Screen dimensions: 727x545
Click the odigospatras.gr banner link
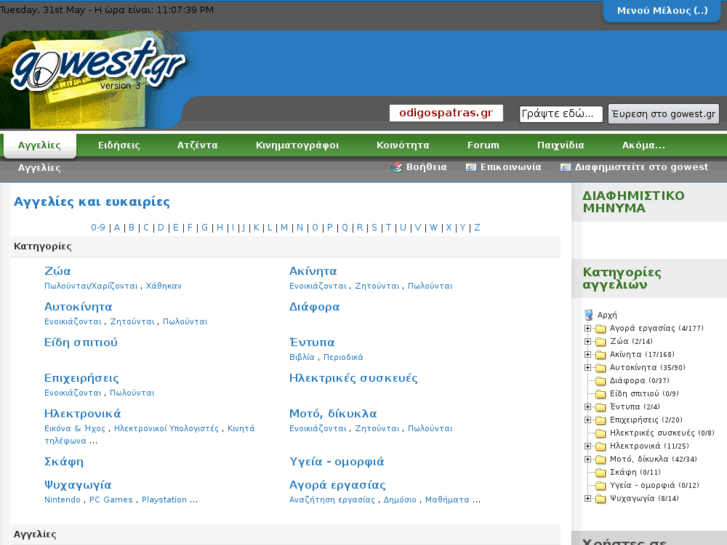tap(446, 113)
